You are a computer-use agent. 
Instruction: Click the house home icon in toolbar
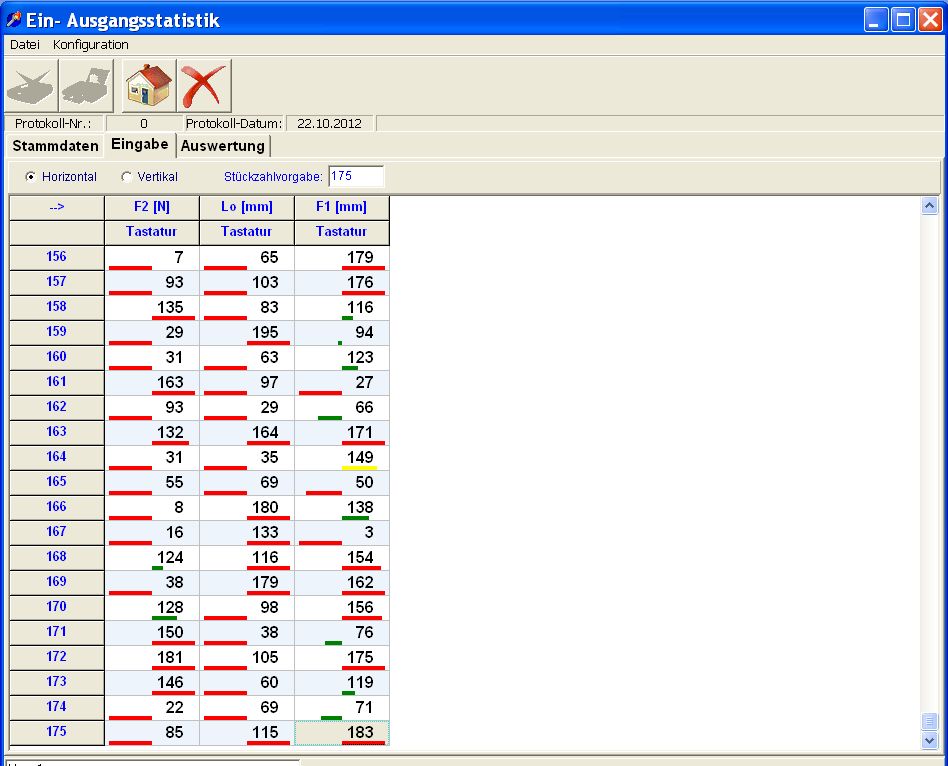tap(148, 85)
